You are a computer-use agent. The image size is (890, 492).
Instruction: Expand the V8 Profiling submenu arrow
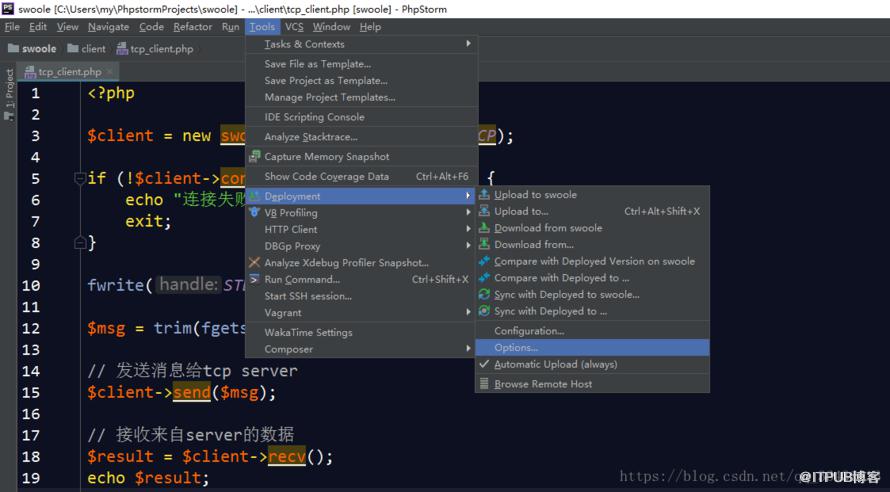[468, 212]
